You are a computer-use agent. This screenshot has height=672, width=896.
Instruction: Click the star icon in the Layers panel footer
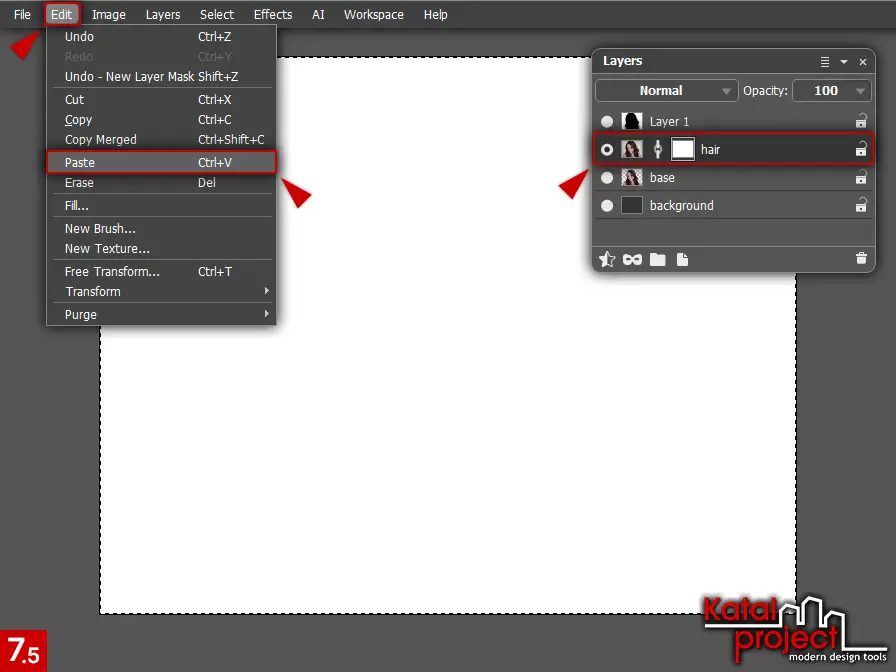[607, 260]
